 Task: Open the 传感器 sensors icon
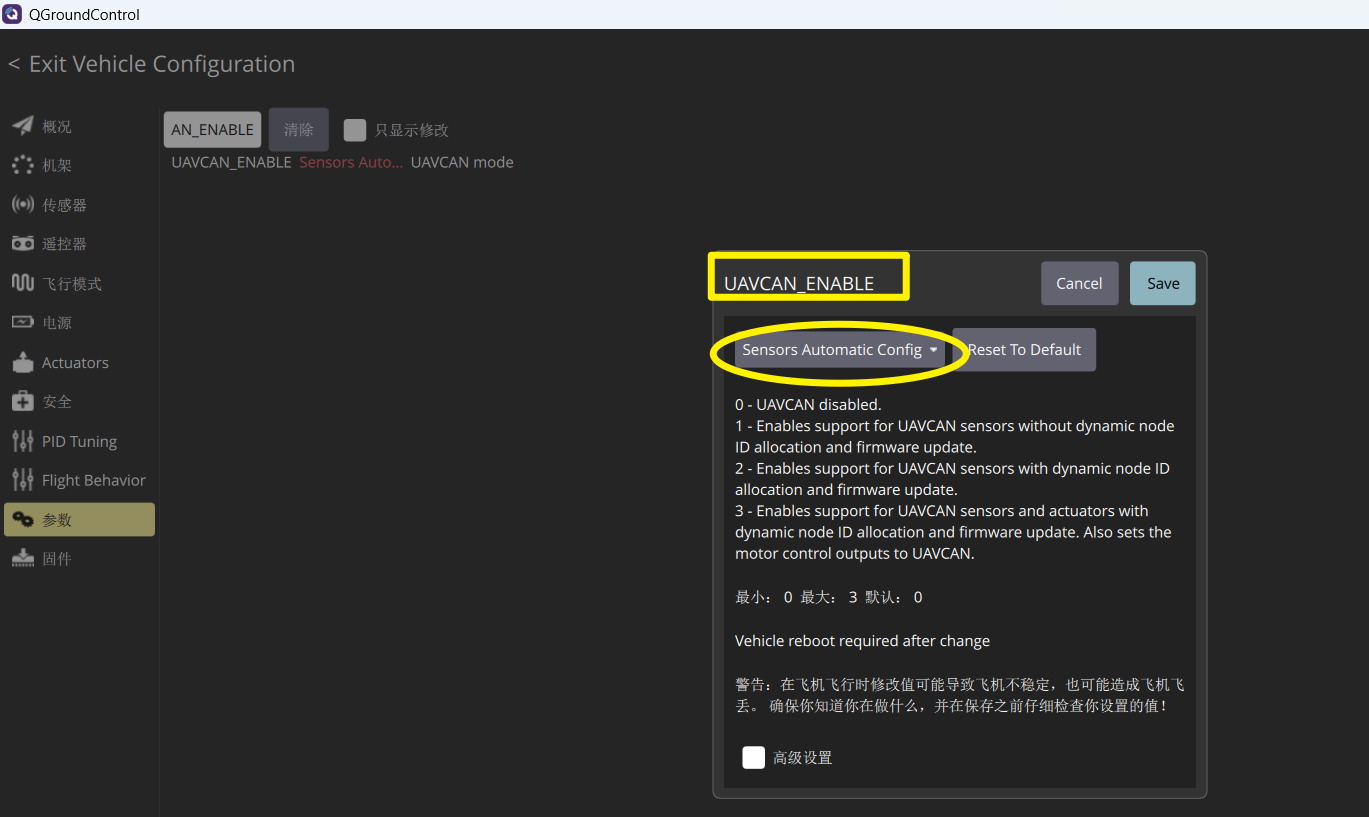click(x=22, y=204)
